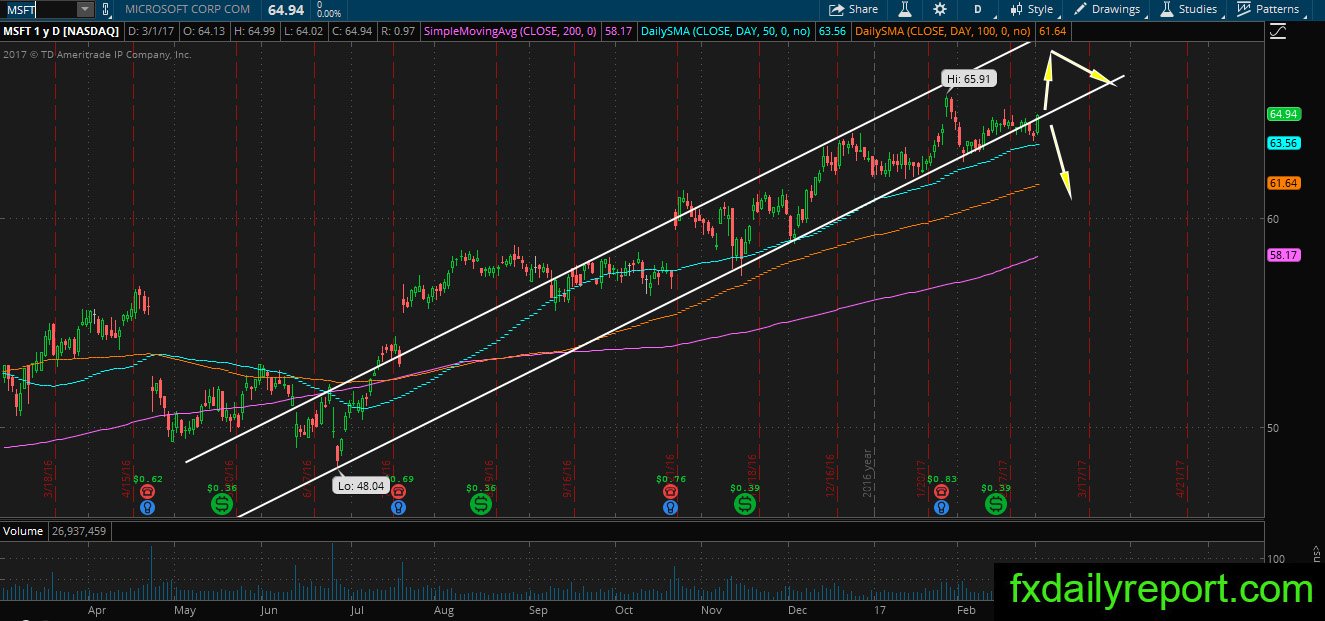Click the red earnings phone icon under $0.69
1325x621 pixels.
point(399,492)
